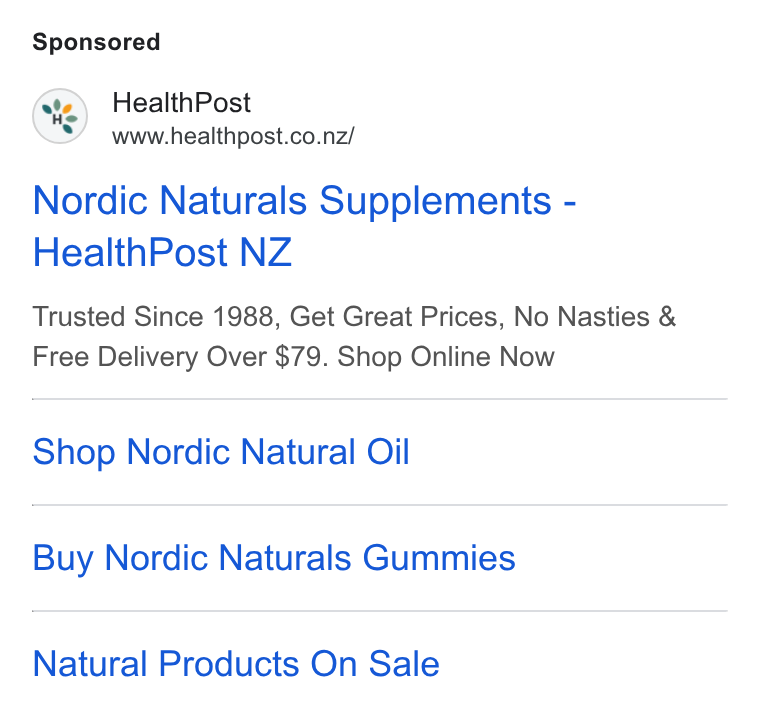This screenshot has height=716, width=760.
Task: Click the letter H inside the logo
Action: (57, 119)
